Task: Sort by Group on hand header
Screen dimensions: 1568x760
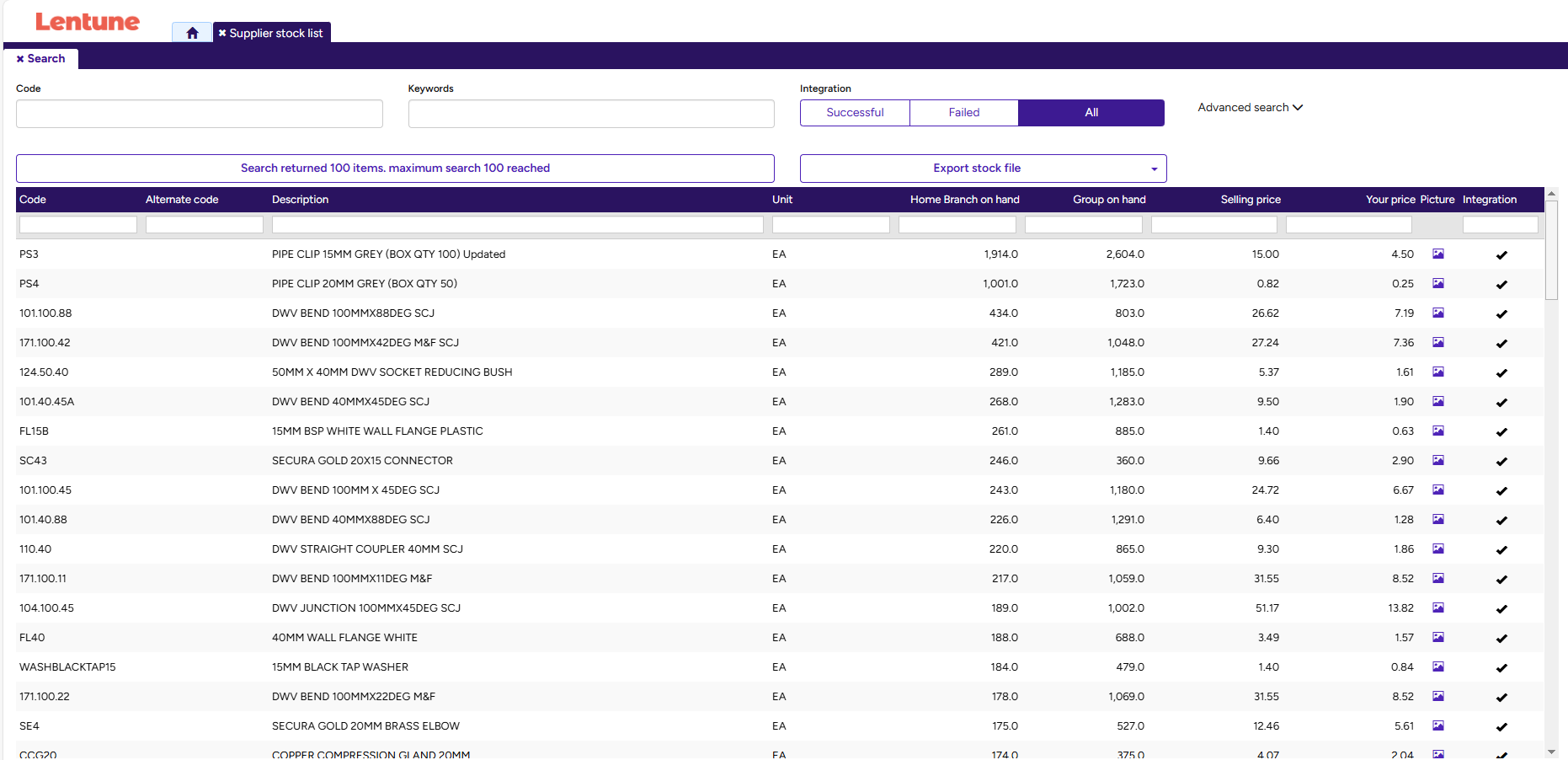Action: (x=1109, y=200)
